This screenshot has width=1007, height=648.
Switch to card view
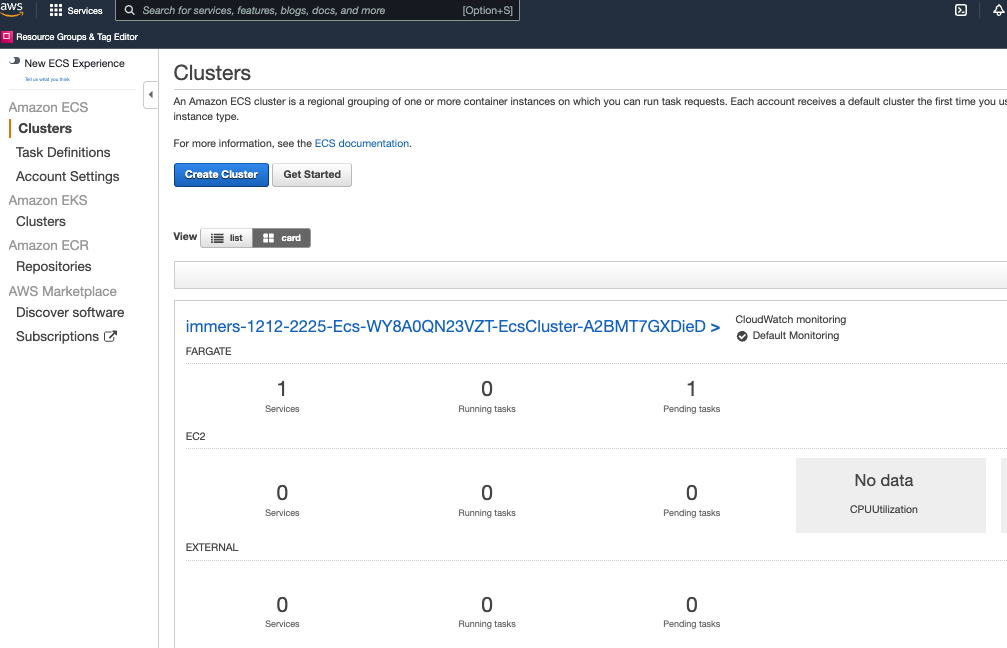(x=282, y=238)
